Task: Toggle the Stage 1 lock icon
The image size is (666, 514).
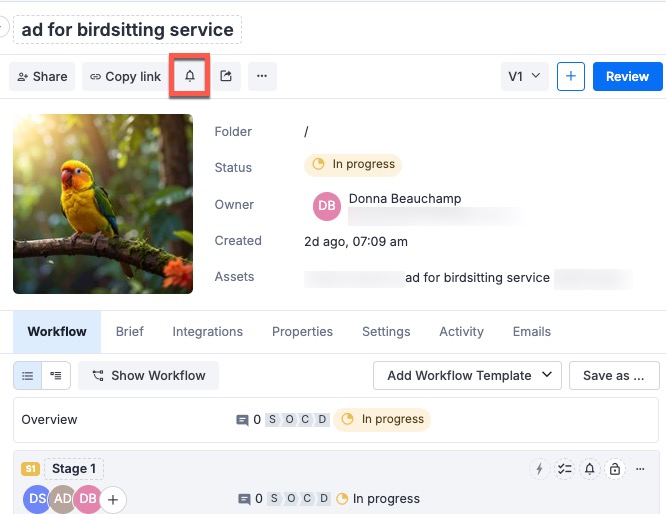Action: pos(615,468)
